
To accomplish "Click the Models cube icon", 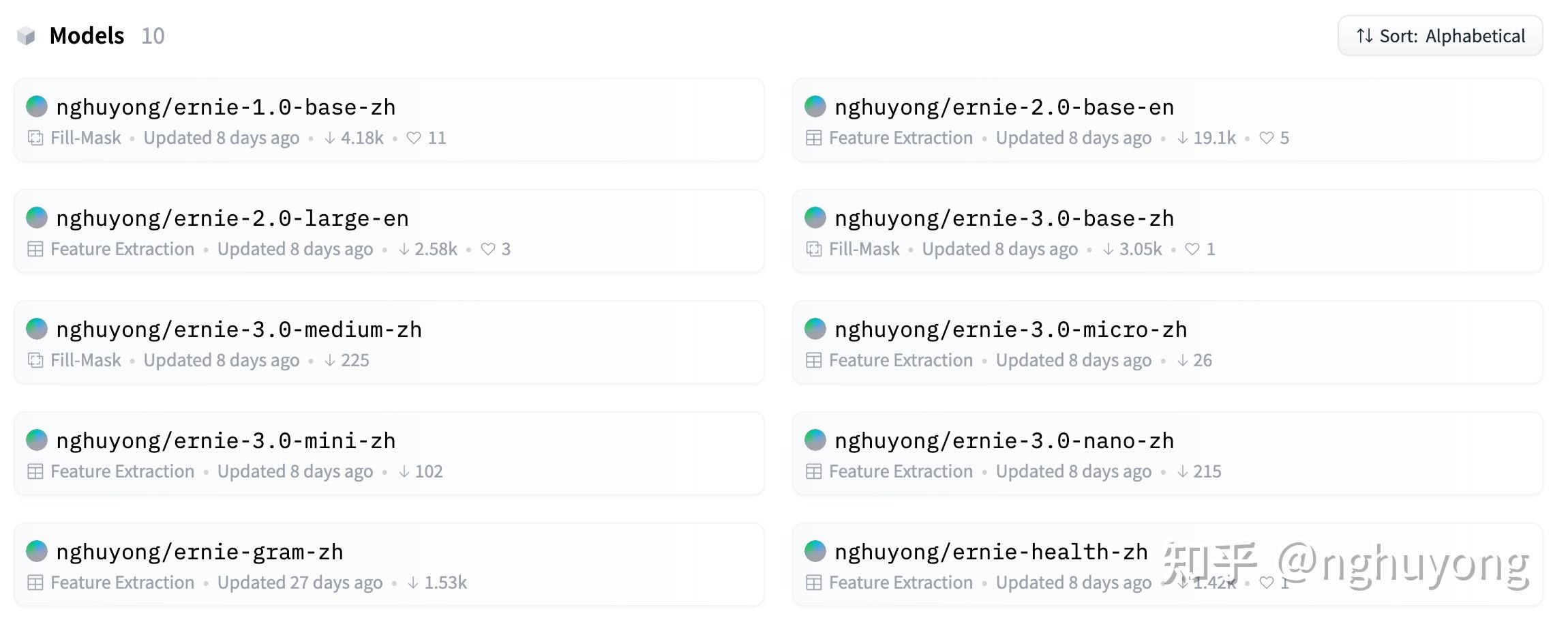I will coord(26,36).
